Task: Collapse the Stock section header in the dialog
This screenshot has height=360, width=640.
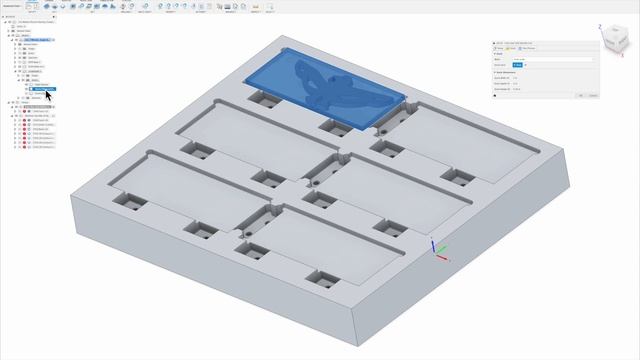Action: pos(498,54)
